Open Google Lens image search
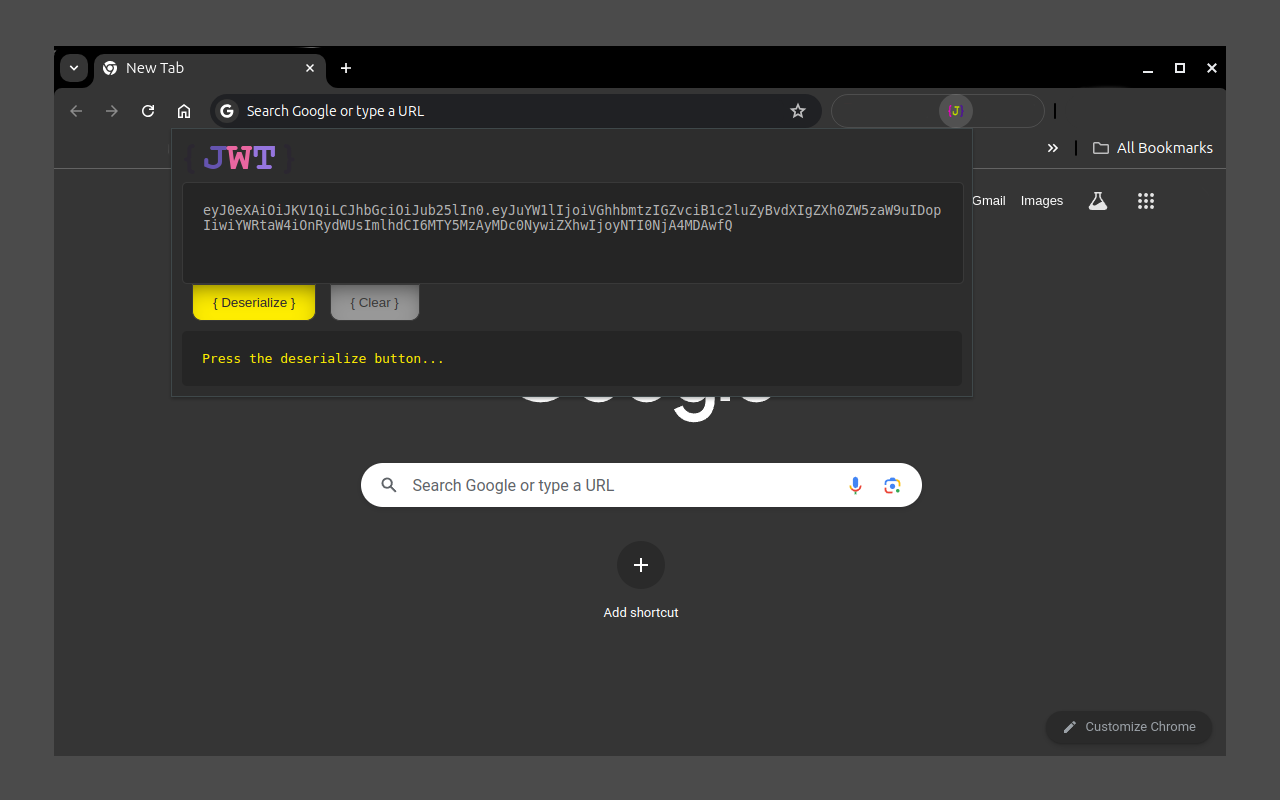Image resolution: width=1280 pixels, height=800 pixels. (892, 485)
